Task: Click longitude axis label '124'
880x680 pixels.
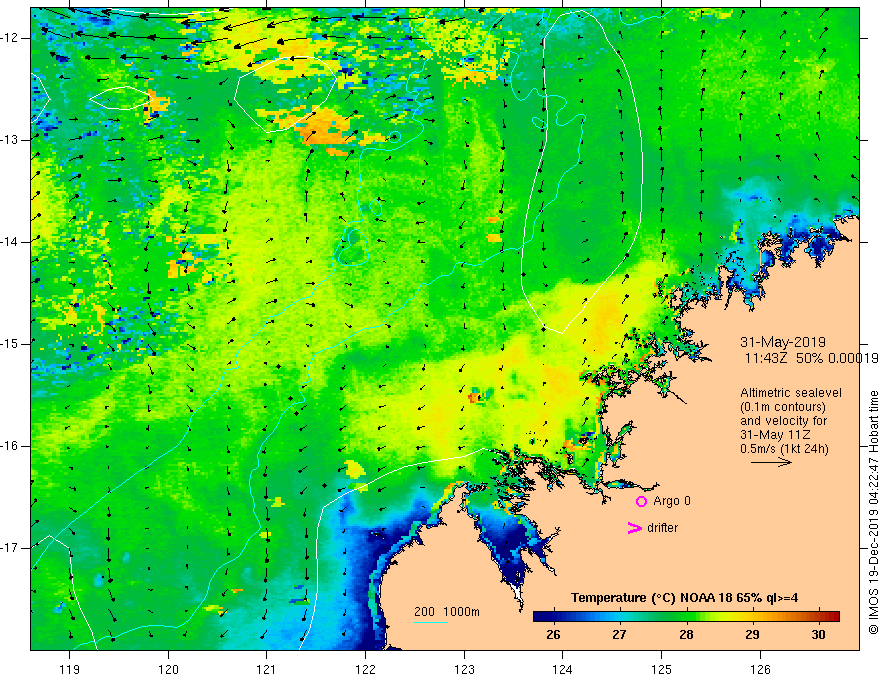Action: click(563, 669)
